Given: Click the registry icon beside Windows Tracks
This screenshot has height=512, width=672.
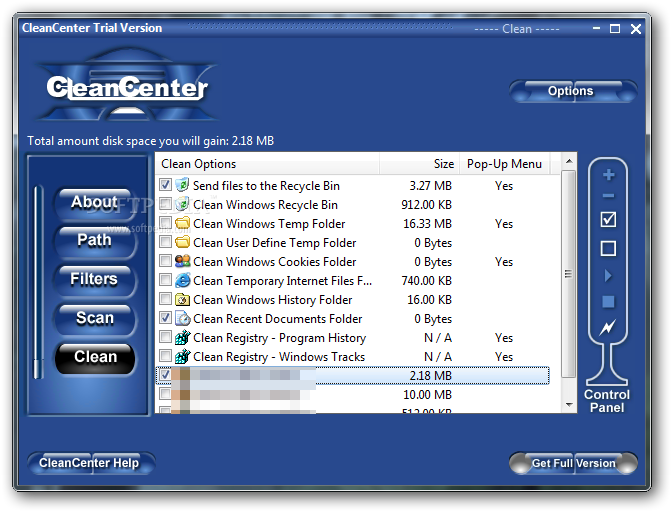Looking at the screenshot, I should [x=182, y=356].
